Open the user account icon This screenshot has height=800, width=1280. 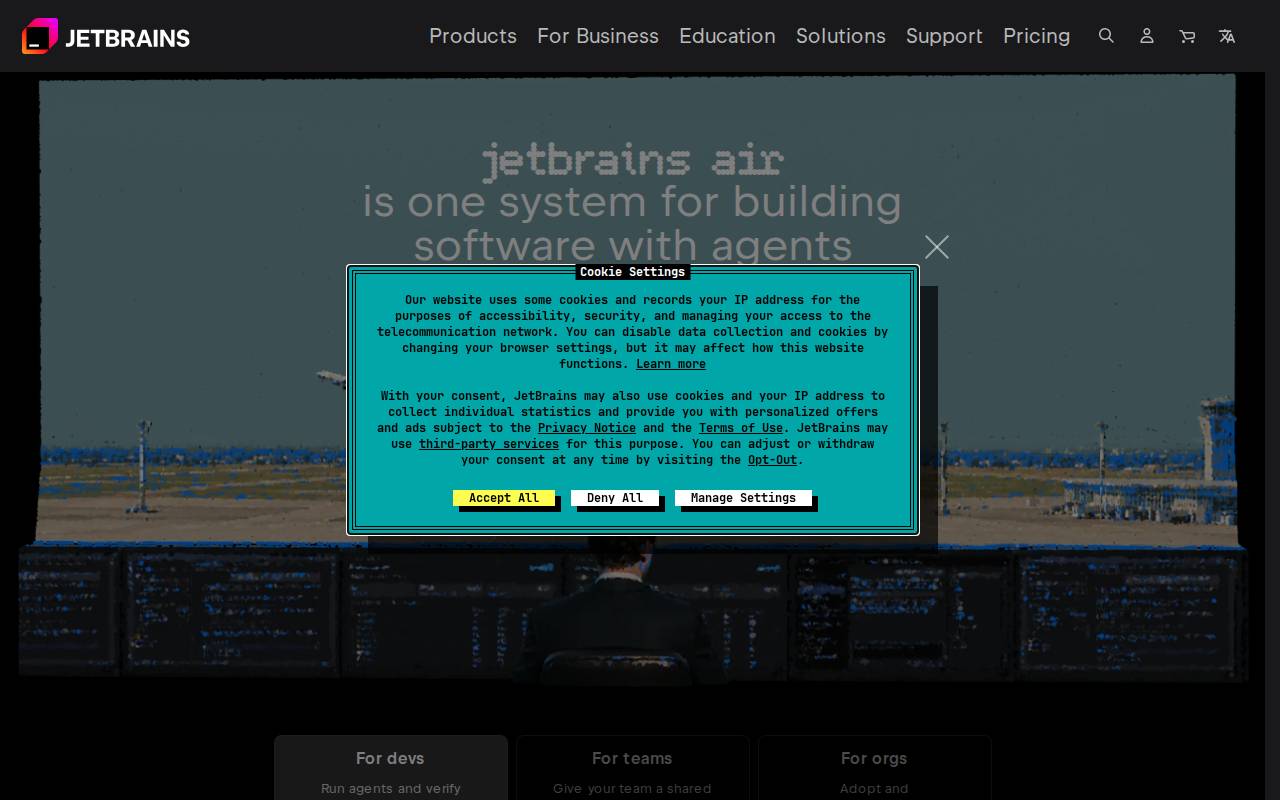point(1147,36)
